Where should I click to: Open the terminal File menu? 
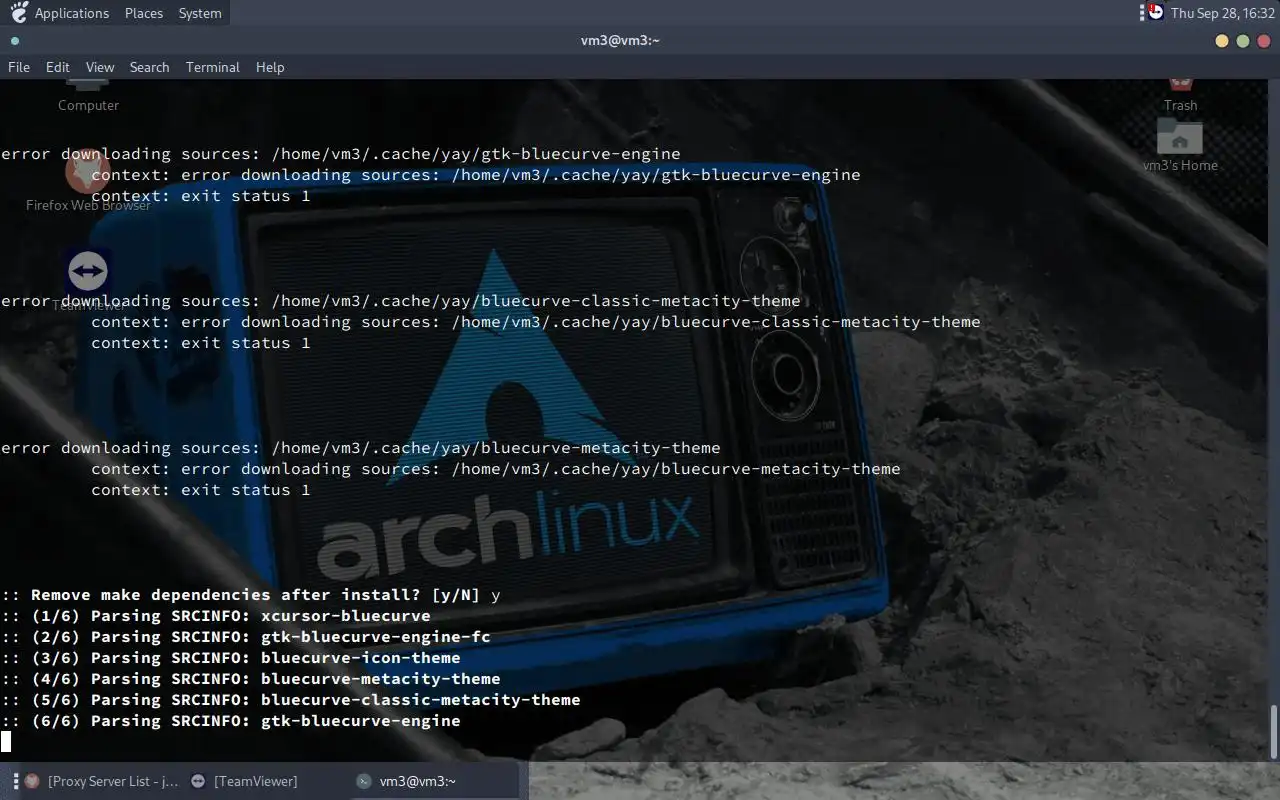(x=19, y=67)
